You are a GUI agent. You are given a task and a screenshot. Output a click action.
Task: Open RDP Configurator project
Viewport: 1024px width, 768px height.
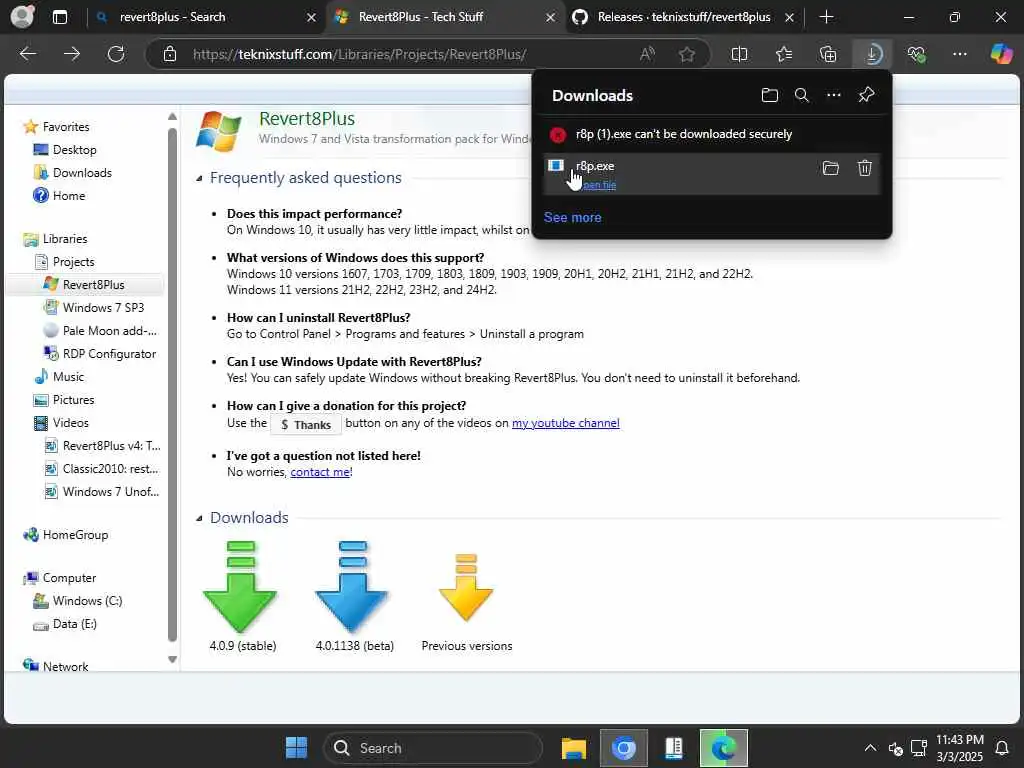point(109,353)
